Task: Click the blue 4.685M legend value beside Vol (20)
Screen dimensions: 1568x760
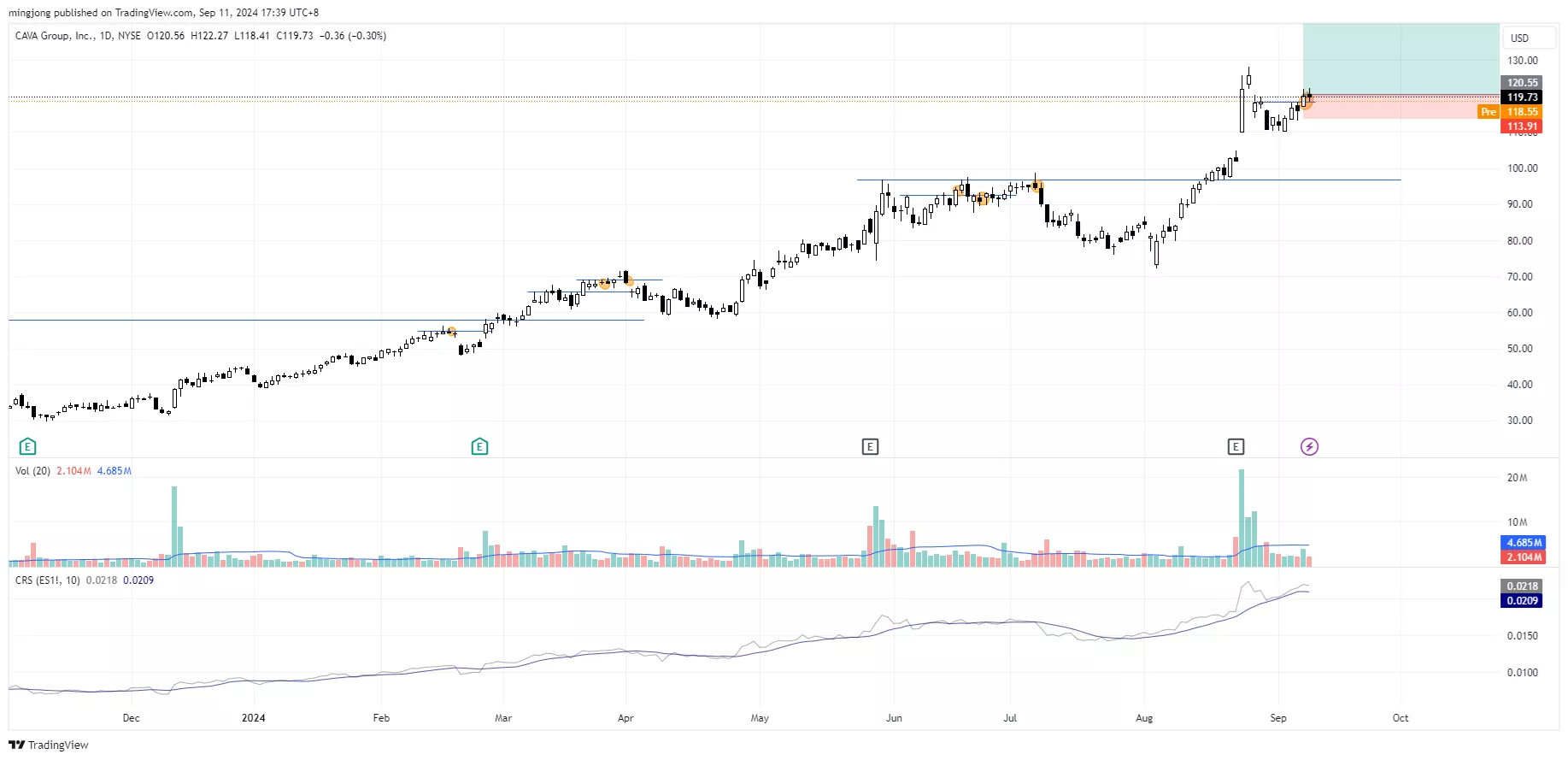Action: point(114,471)
